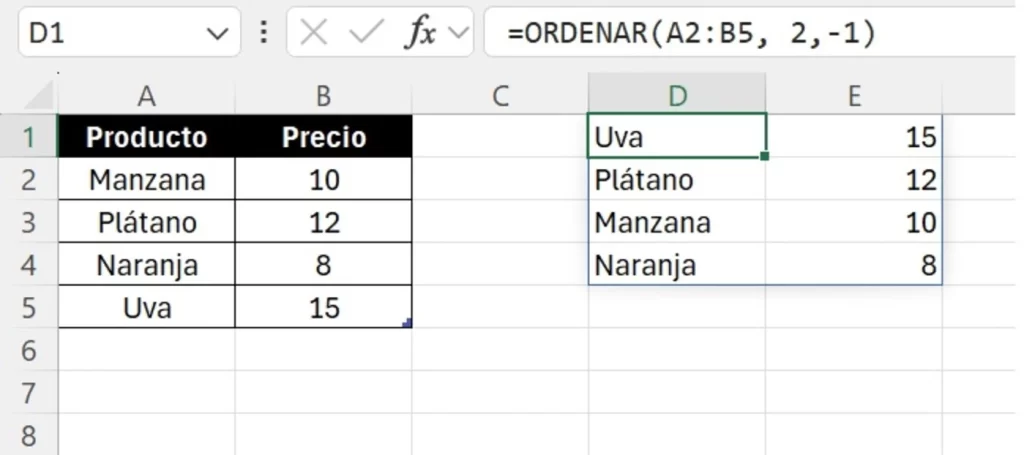Click the fill handle on cell D1
1024x455 pixels.
[x=765, y=156]
